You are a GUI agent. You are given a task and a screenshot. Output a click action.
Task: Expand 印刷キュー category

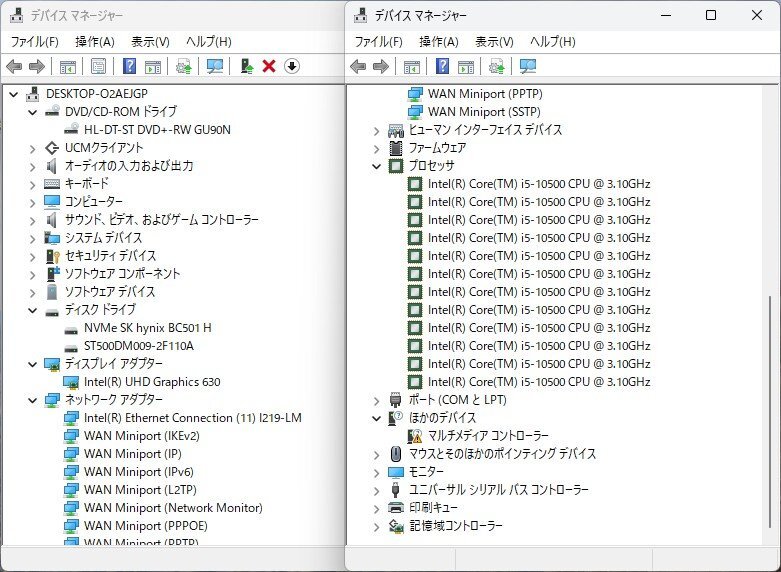pyautogui.click(x=377, y=508)
